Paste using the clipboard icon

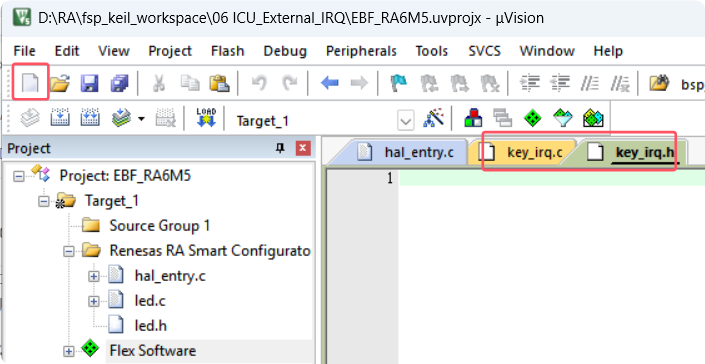click(x=219, y=84)
